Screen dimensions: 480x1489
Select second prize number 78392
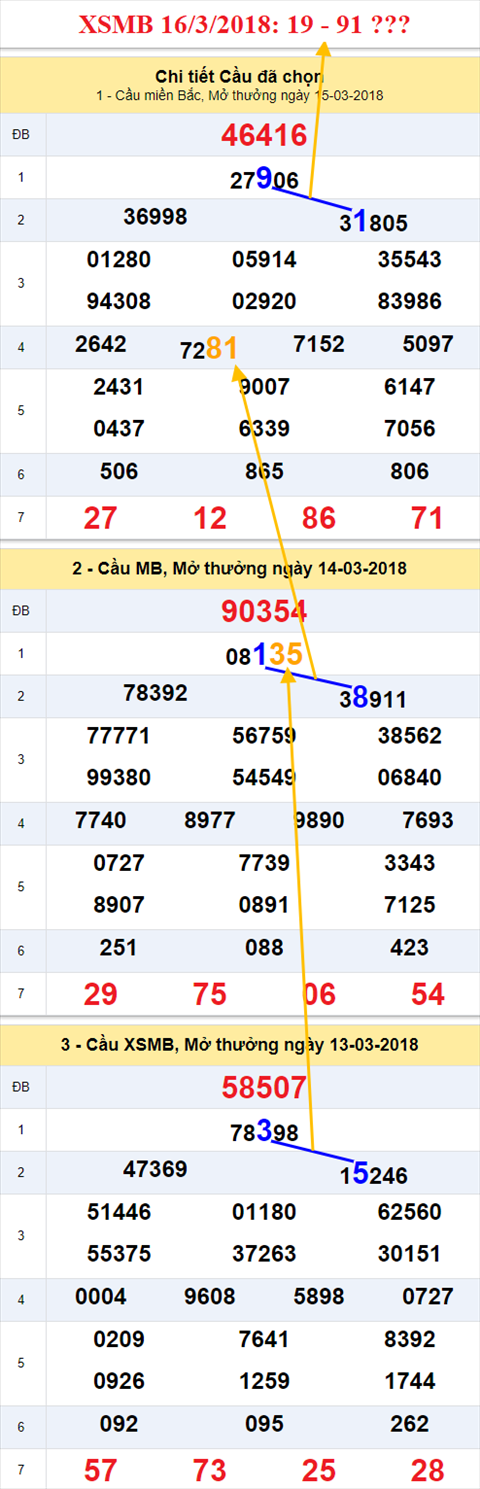click(x=155, y=692)
